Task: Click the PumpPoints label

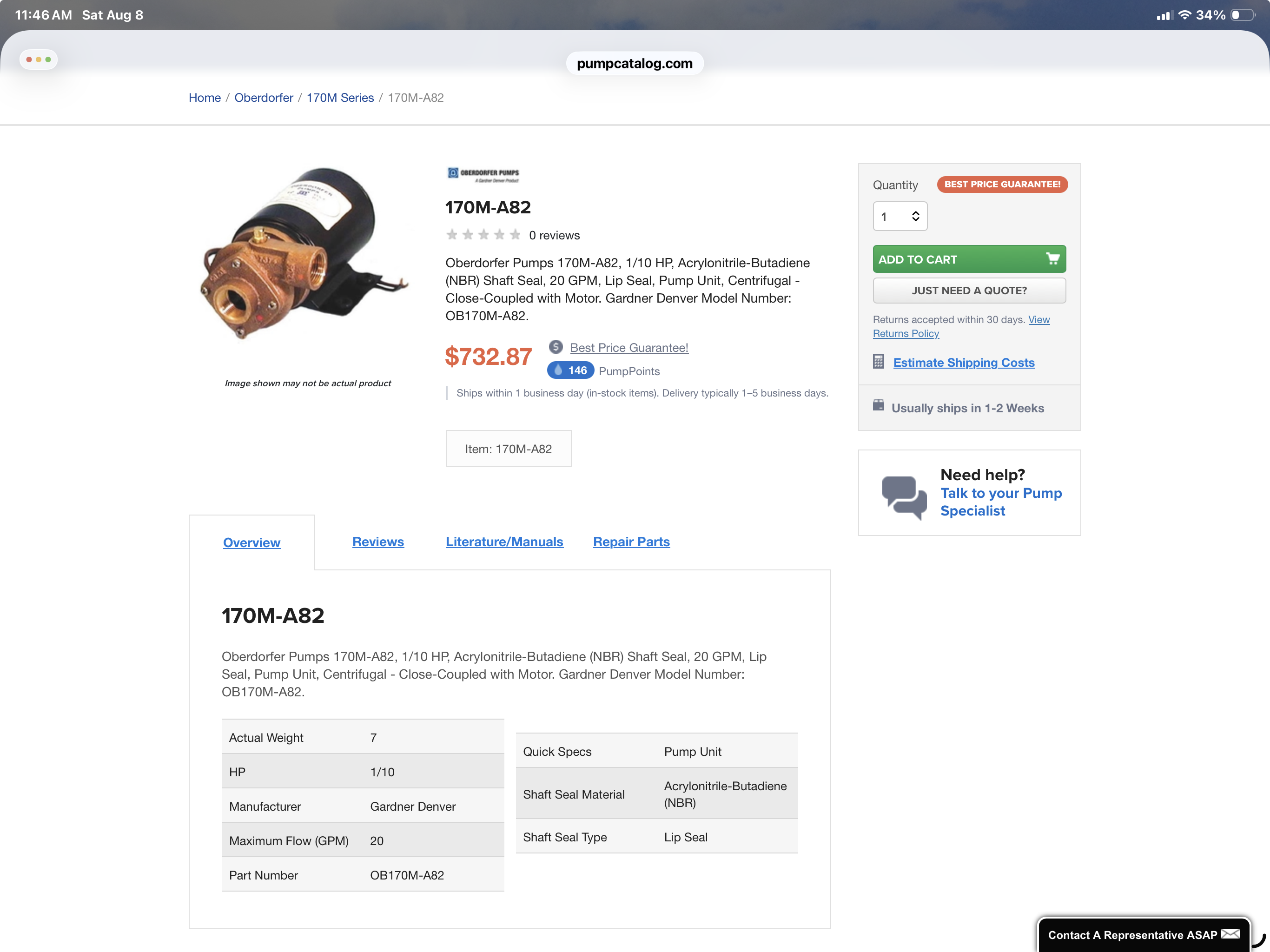Action: [629, 371]
